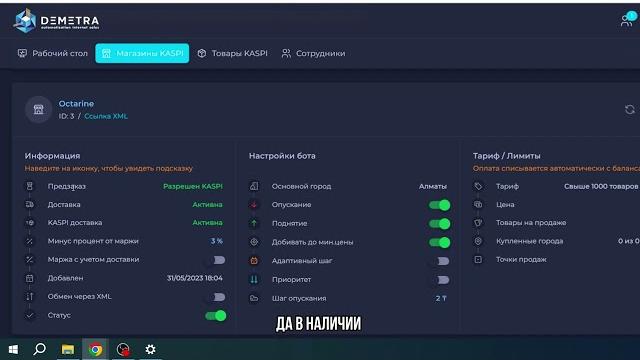Turn off the Поднятие toggle
The image size is (640, 360).
[440, 224]
